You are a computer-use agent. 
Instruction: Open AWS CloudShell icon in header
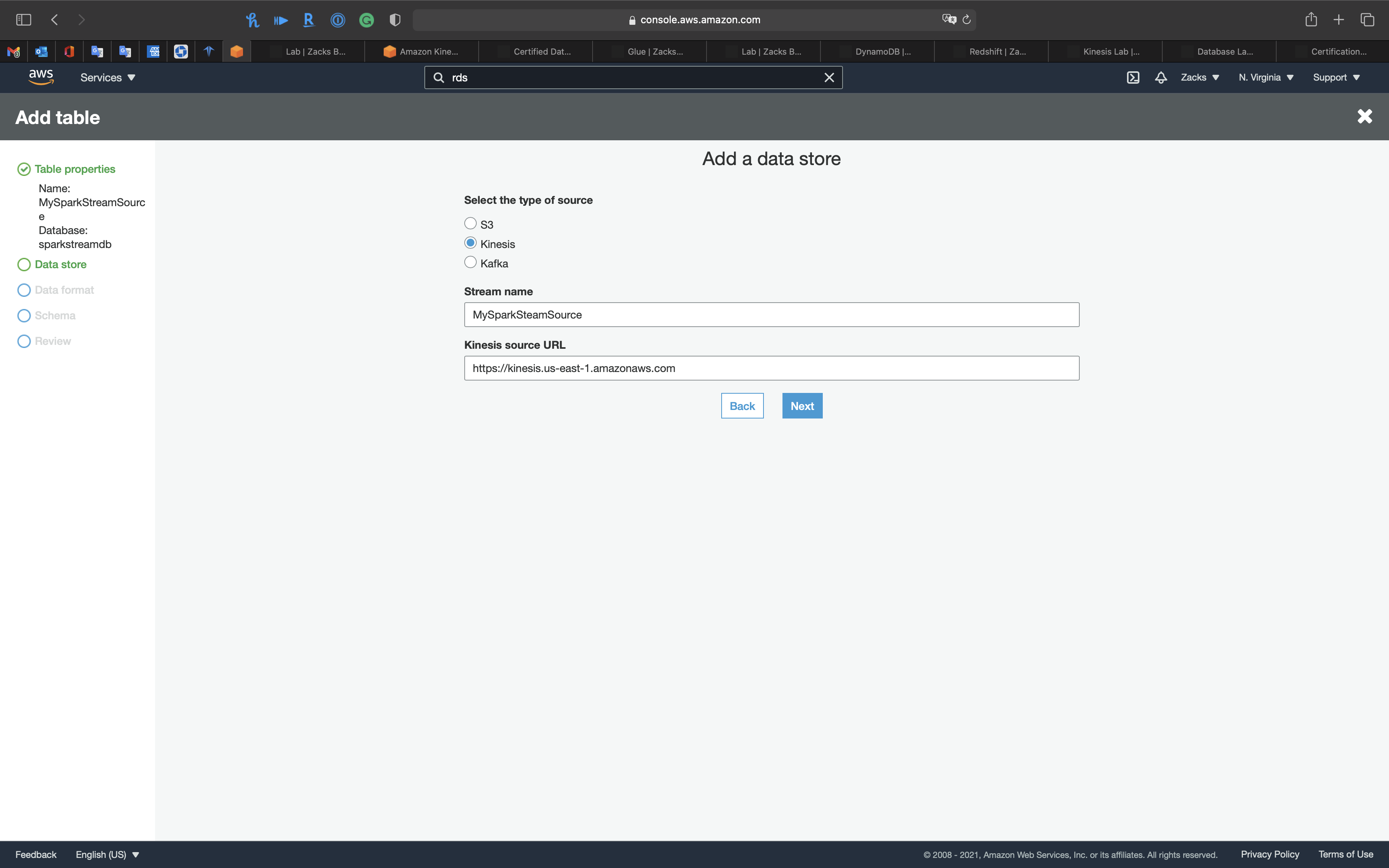[x=1132, y=77]
